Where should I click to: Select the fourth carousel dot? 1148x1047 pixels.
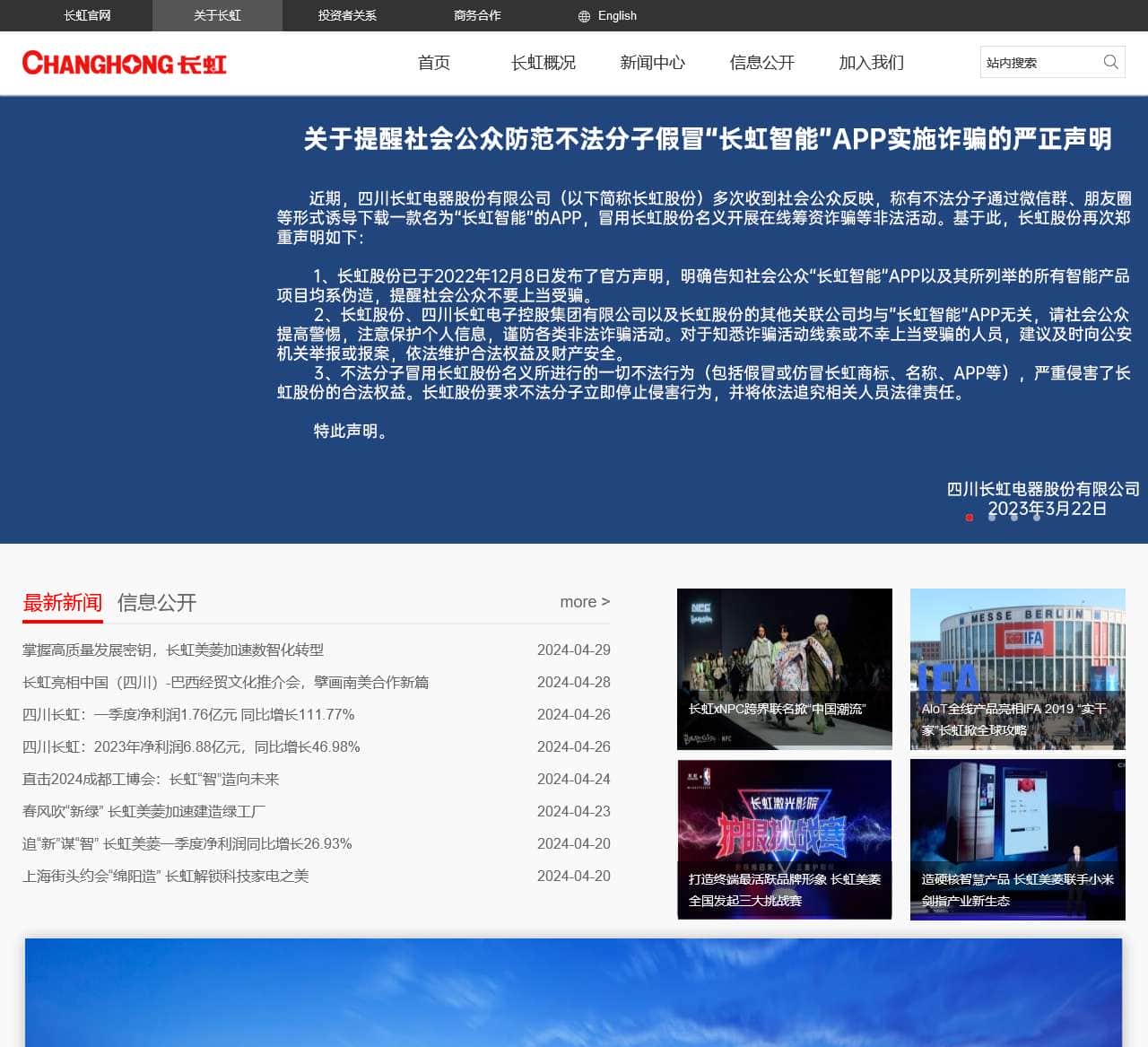pos(1036,518)
